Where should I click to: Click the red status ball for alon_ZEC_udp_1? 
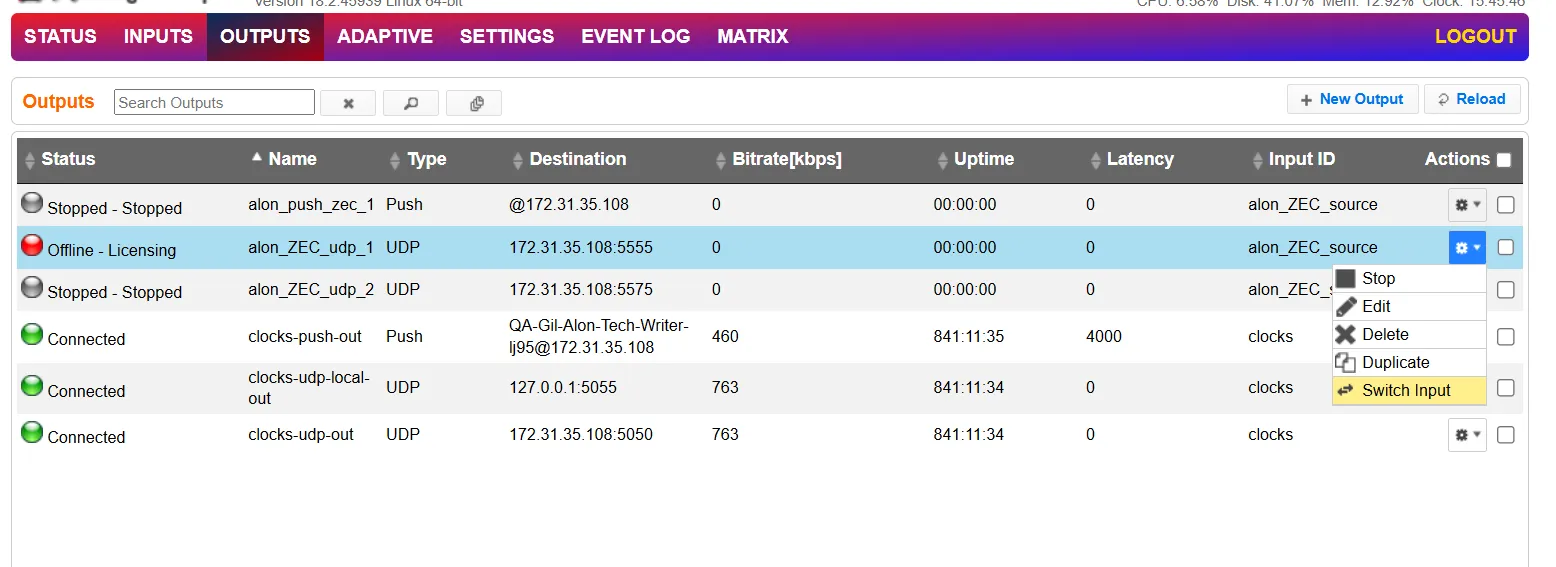point(32,245)
